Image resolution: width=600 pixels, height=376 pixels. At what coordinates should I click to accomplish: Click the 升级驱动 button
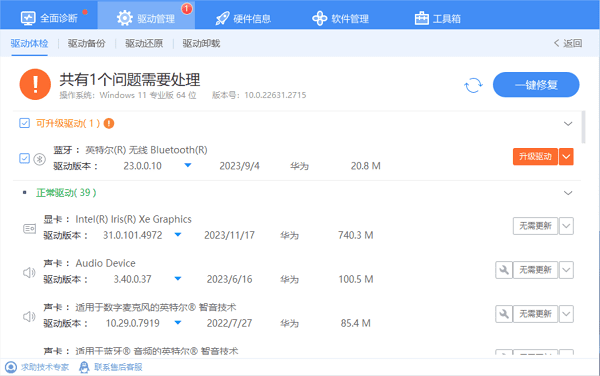pyautogui.click(x=535, y=156)
